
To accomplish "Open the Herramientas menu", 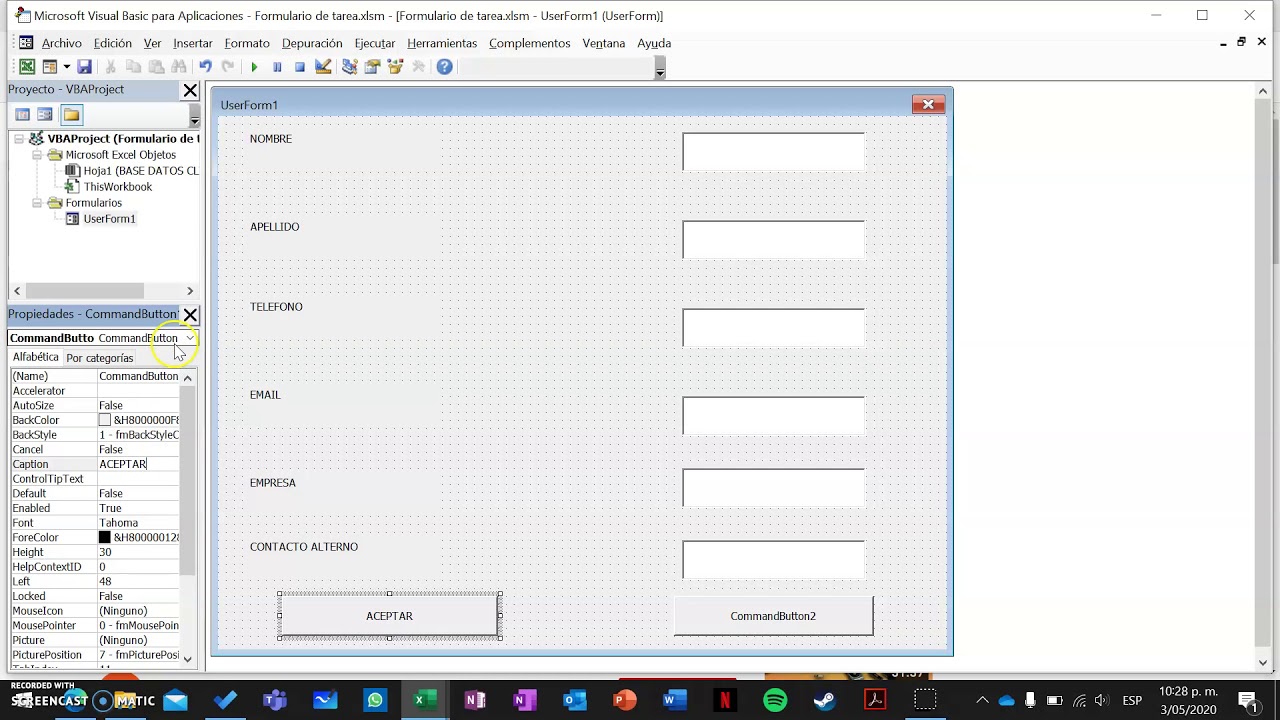I will (x=442, y=43).
